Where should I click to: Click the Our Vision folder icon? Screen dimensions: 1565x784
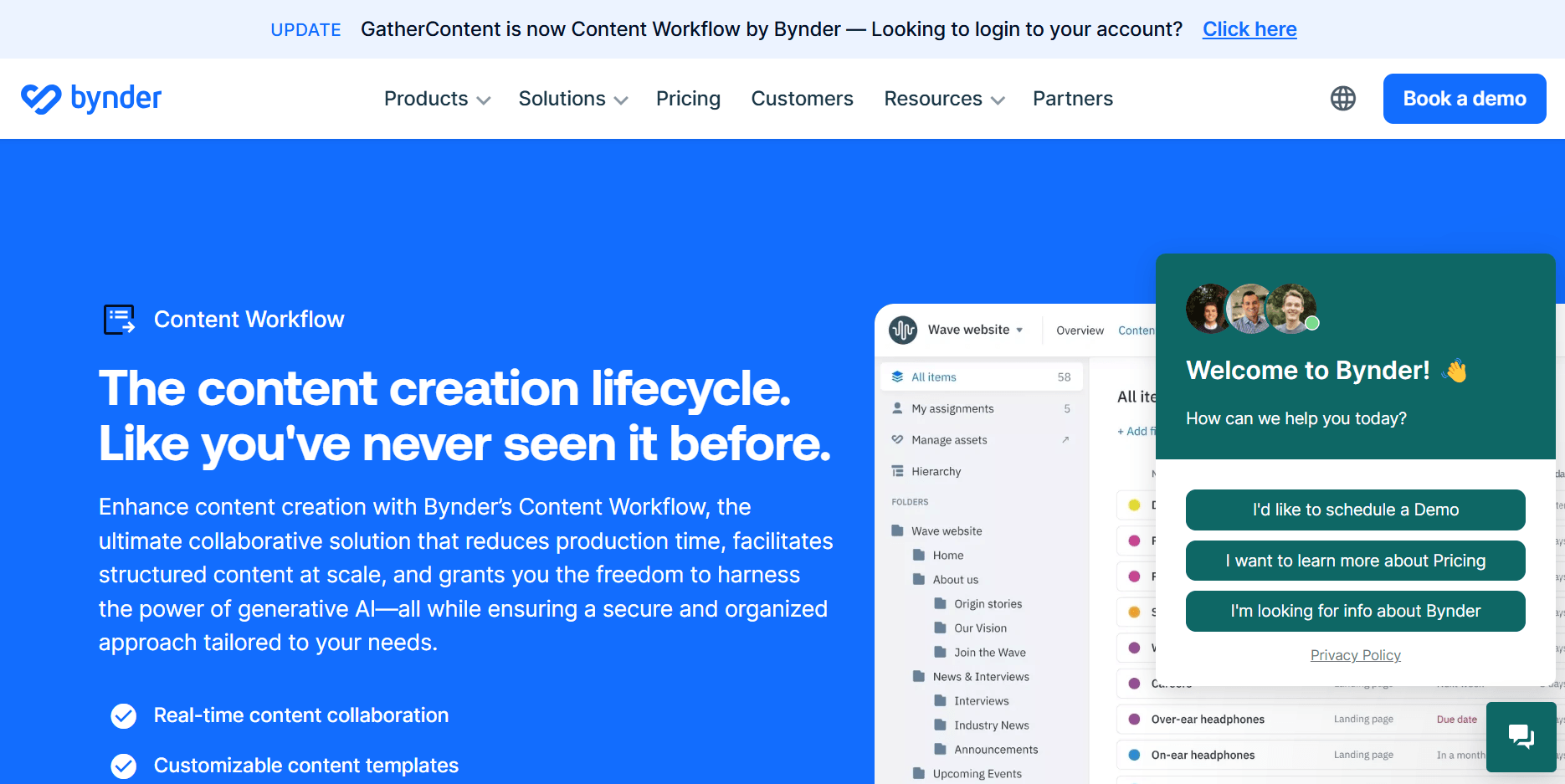click(x=940, y=628)
